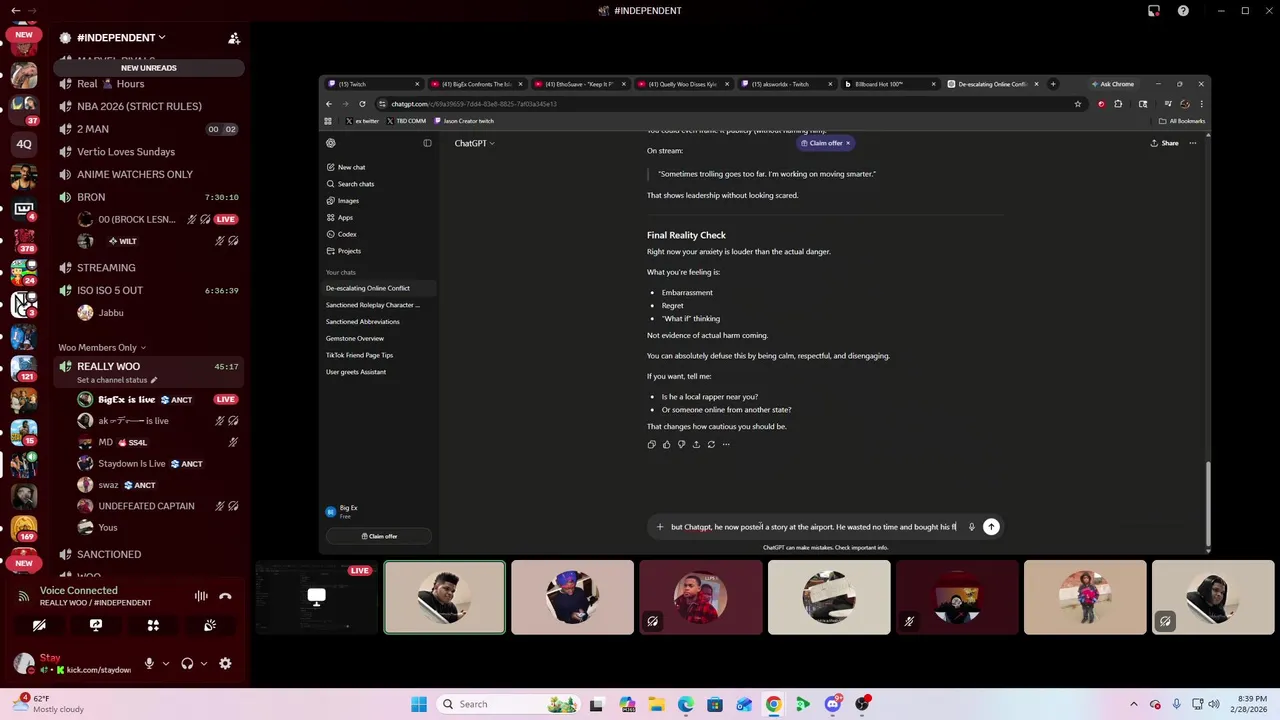Bookmark this page with star icon
1280x720 pixels.
[x=1077, y=104]
